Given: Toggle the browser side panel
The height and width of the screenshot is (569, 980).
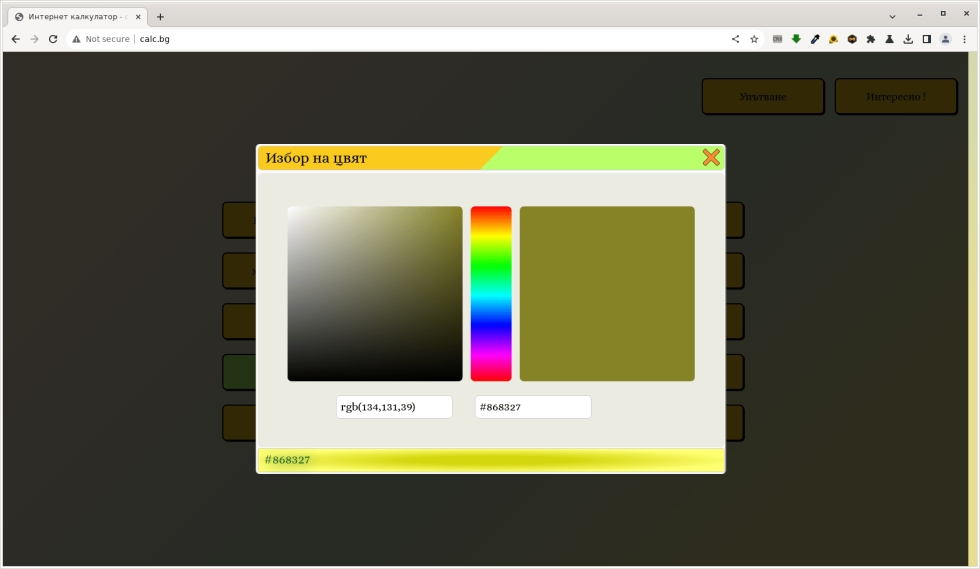Looking at the screenshot, I should [x=926, y=39].
